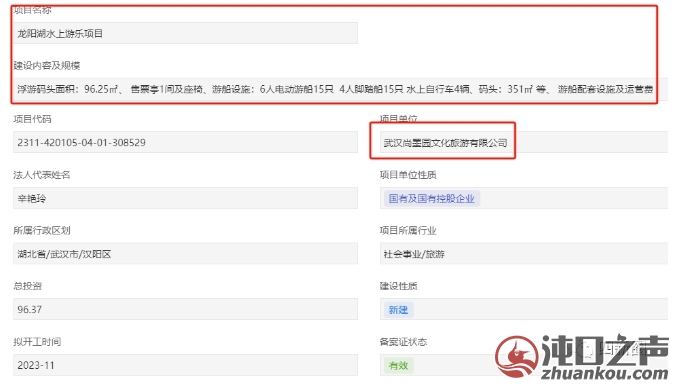Click the 项目代码 label

pyautogui.click(x=32, y=119)
